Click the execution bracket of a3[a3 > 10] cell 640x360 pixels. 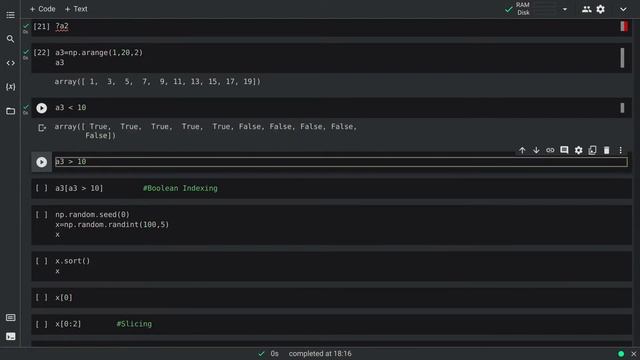[41, 188]
